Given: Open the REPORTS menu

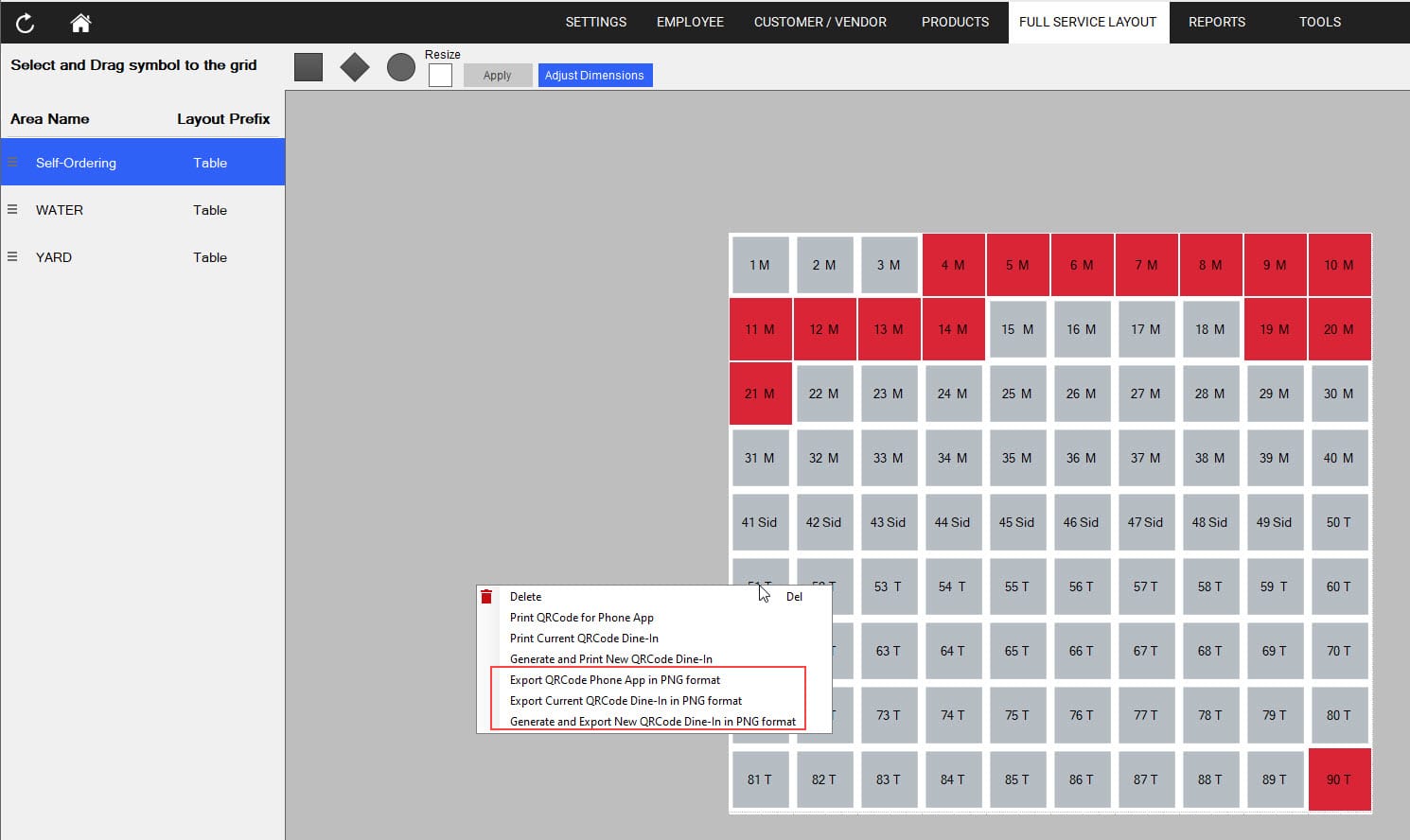Looking at the screenshot, I should coord(1216,22).
